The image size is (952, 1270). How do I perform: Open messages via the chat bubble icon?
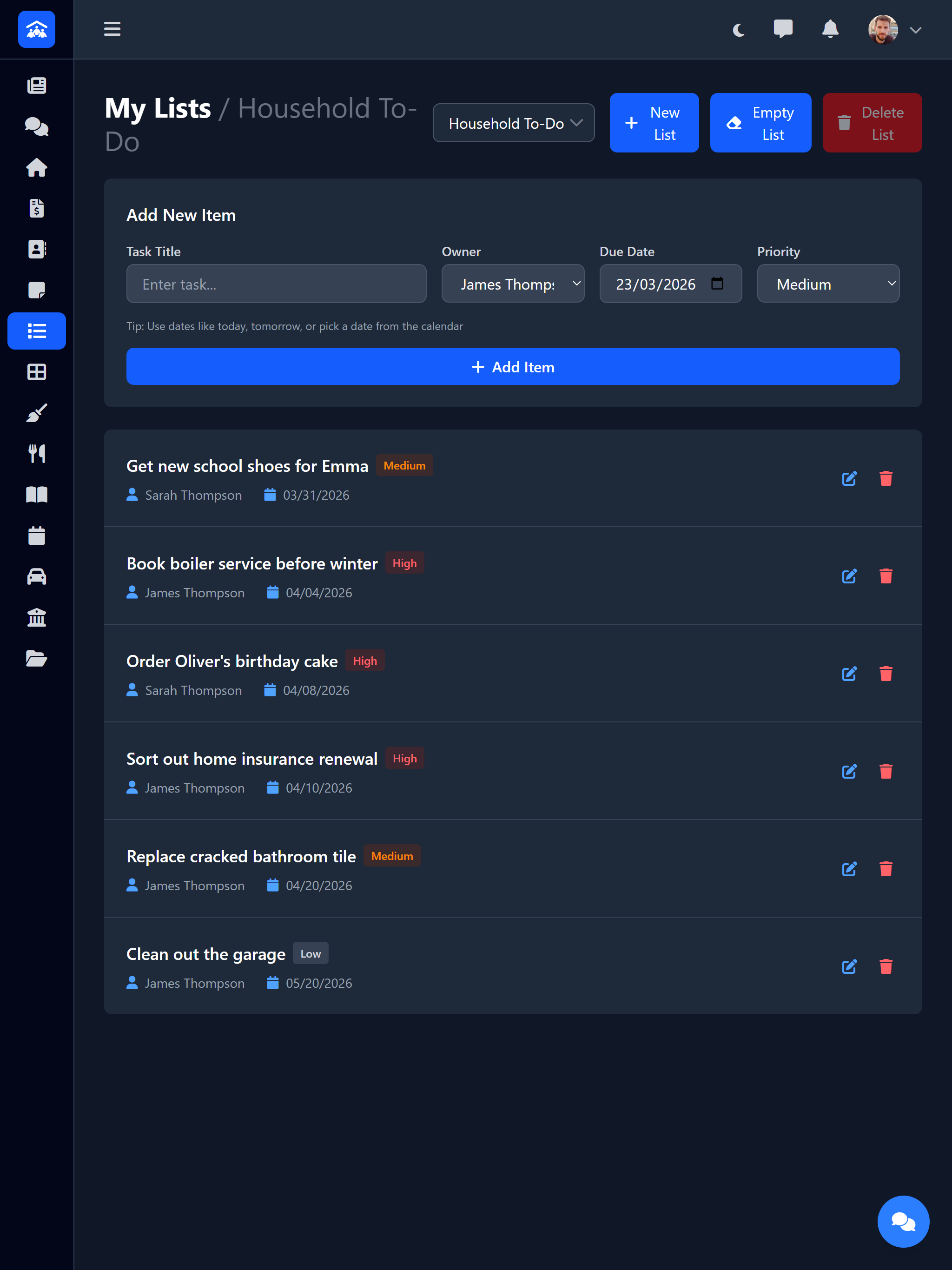click(784, 29)
